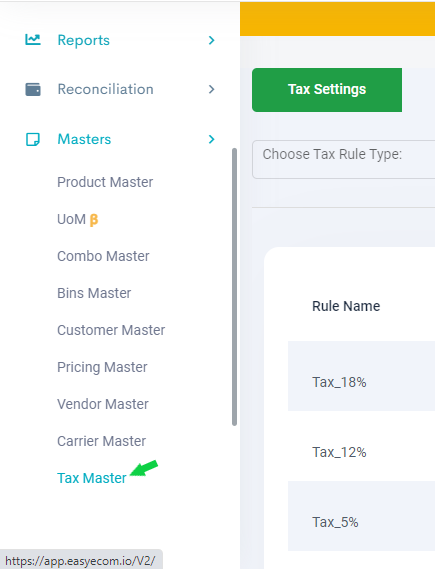This screenshot has width=435, height=569.
Task: Expand the Reports menu chevron
Action: coord(212,40)
